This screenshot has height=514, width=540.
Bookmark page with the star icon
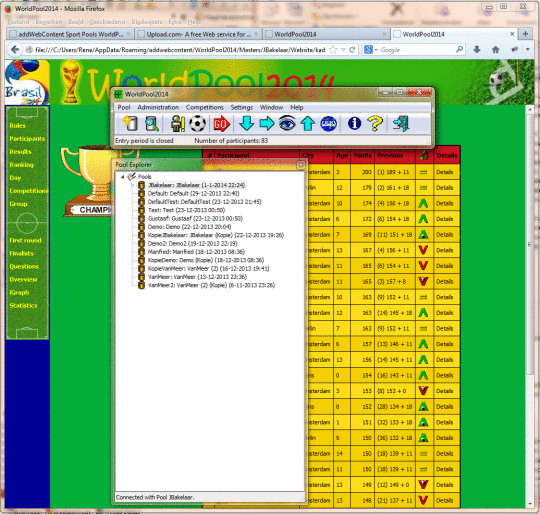(x=333, y=50)
